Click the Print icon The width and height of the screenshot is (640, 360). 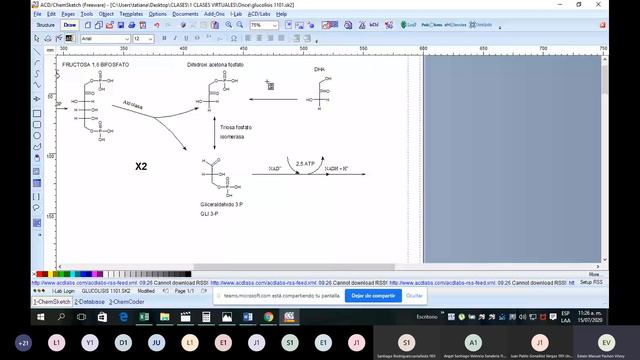(x=131, y=25)
